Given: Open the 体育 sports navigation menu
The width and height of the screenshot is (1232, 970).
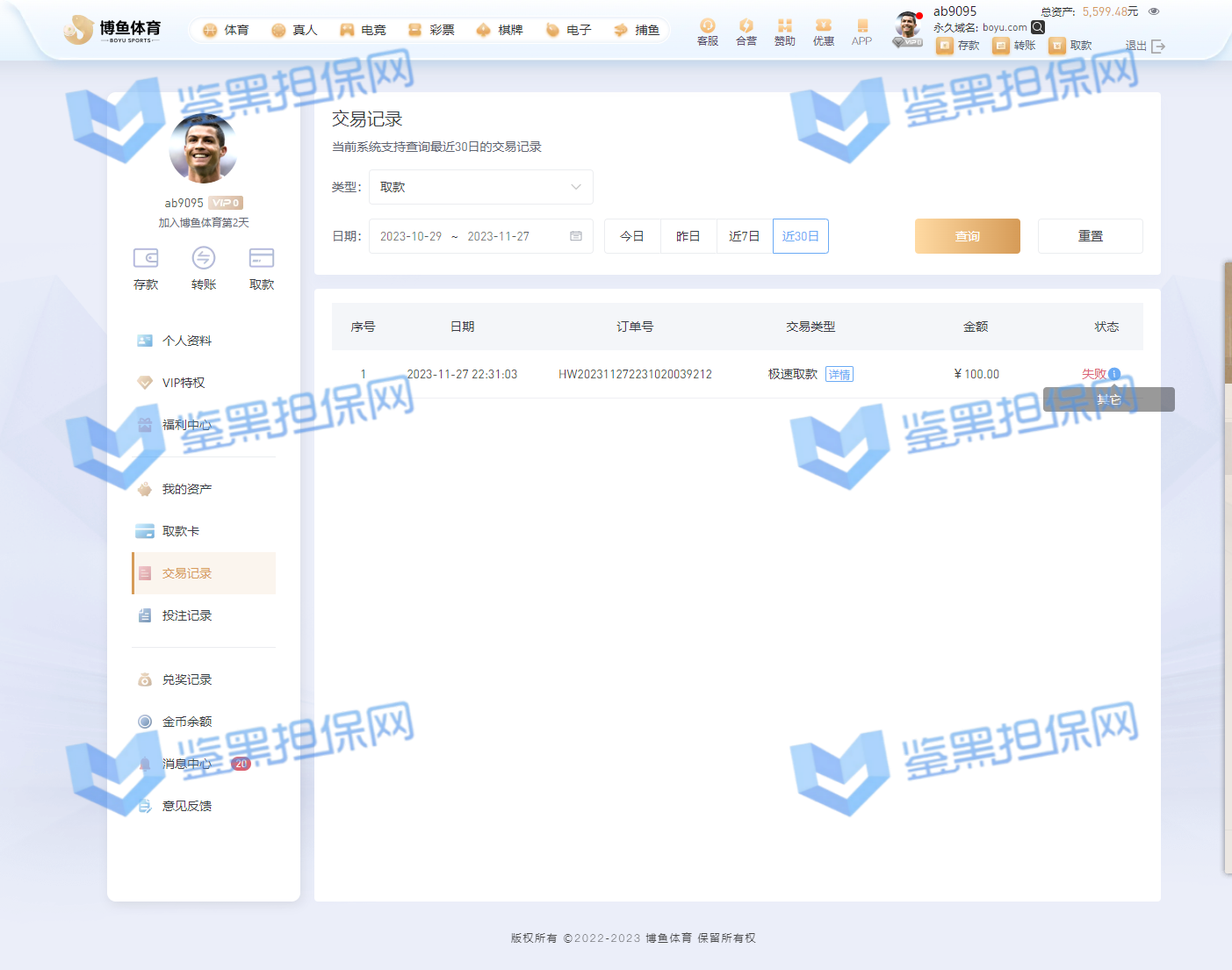Looking at the screenshot, I should (x=226, y=30).
